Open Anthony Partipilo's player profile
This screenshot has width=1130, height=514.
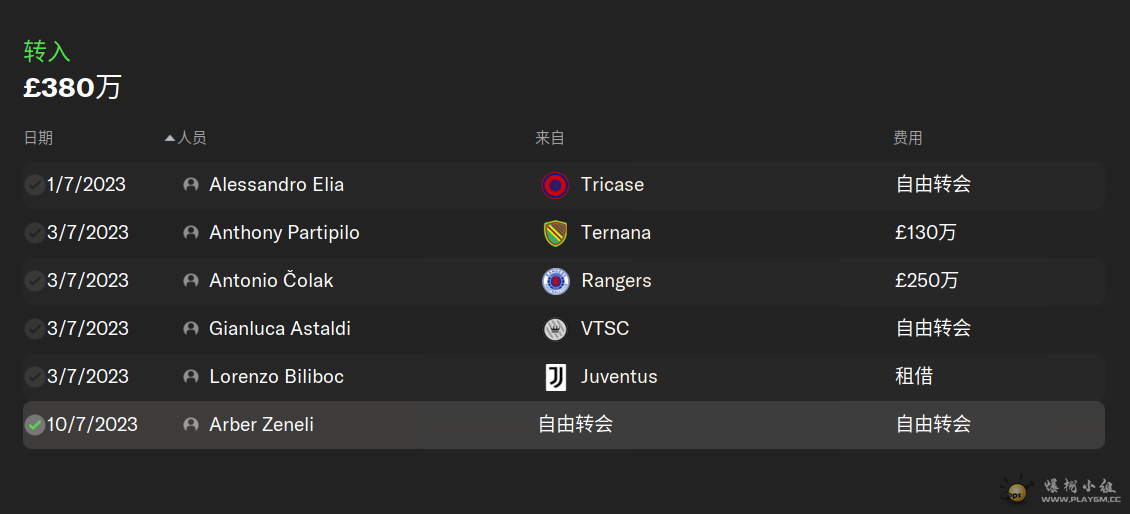point(284,233)
